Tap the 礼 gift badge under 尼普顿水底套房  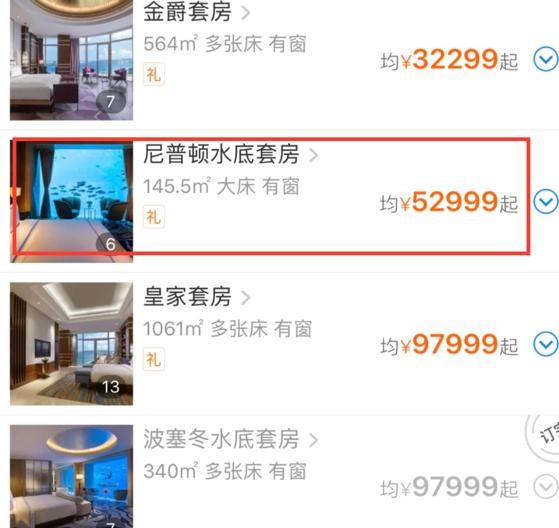(x=154, y=217)
